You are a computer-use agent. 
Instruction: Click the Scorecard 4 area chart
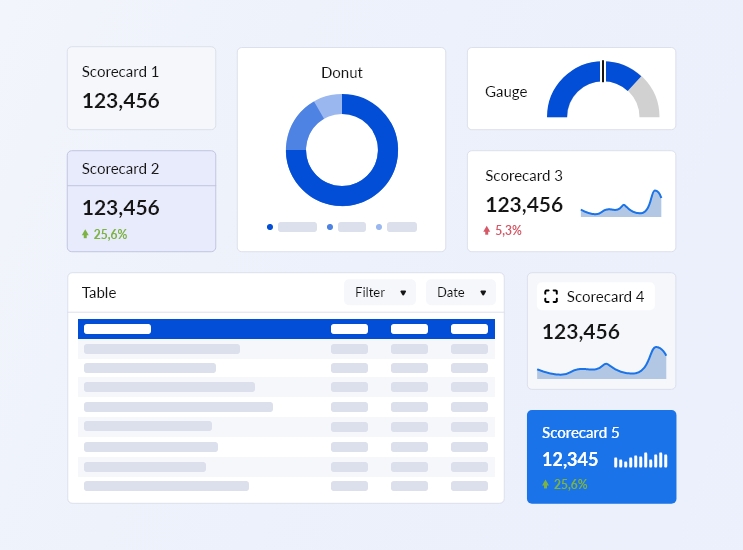pyautogui.click(x=601, y=362)
